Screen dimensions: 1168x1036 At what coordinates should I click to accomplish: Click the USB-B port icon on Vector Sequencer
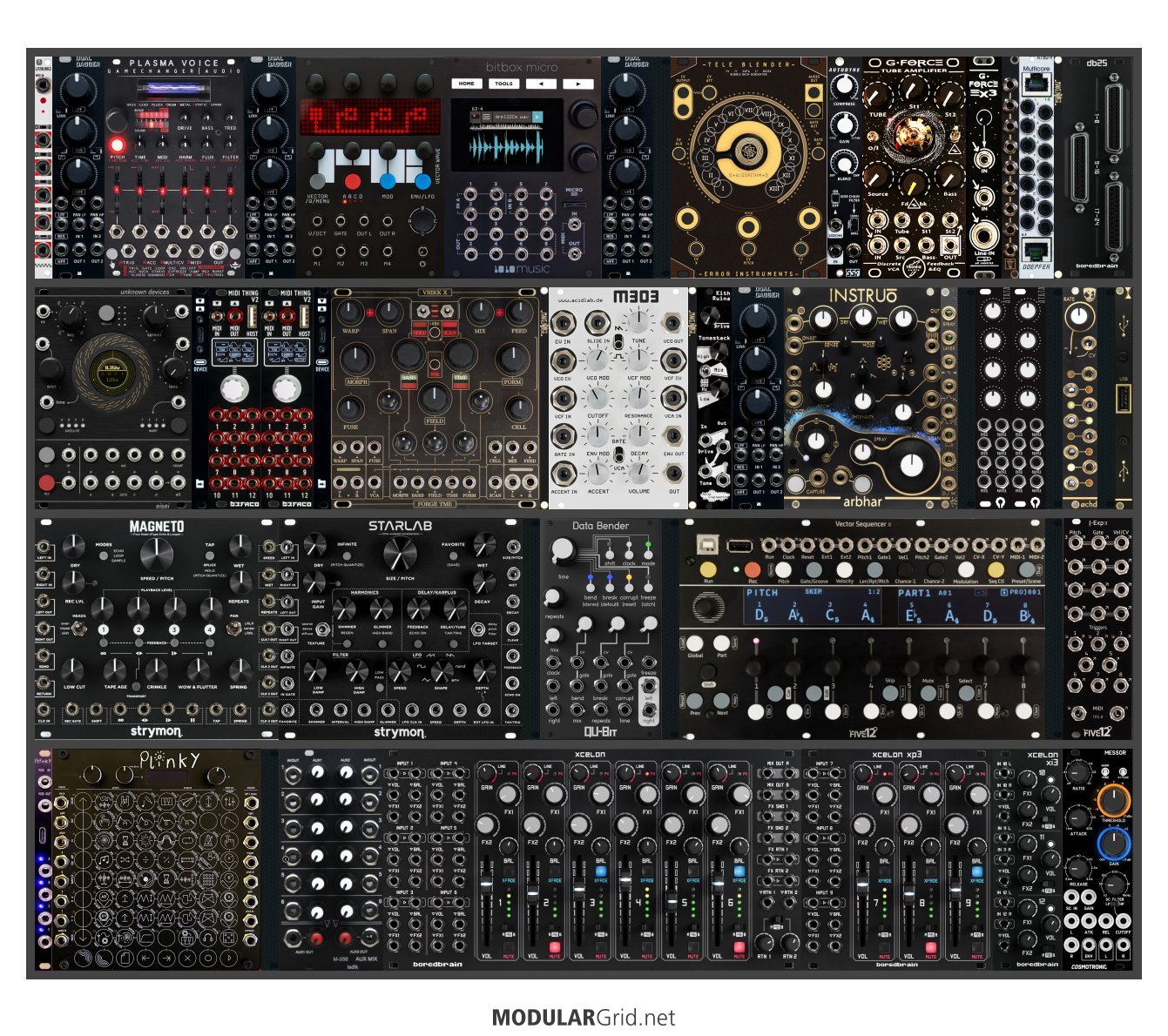click(708, 545)
